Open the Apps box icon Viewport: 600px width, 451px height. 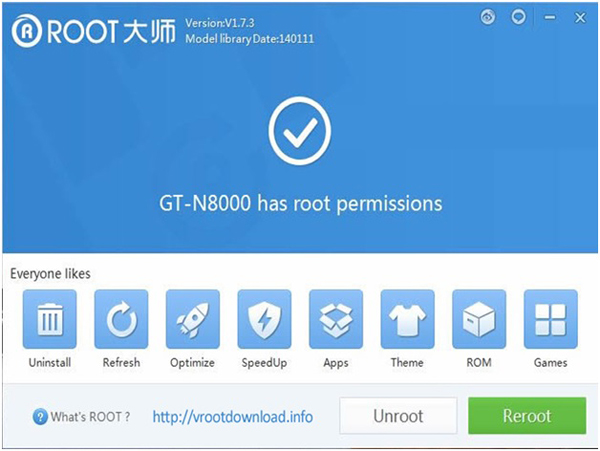point(336,319)
